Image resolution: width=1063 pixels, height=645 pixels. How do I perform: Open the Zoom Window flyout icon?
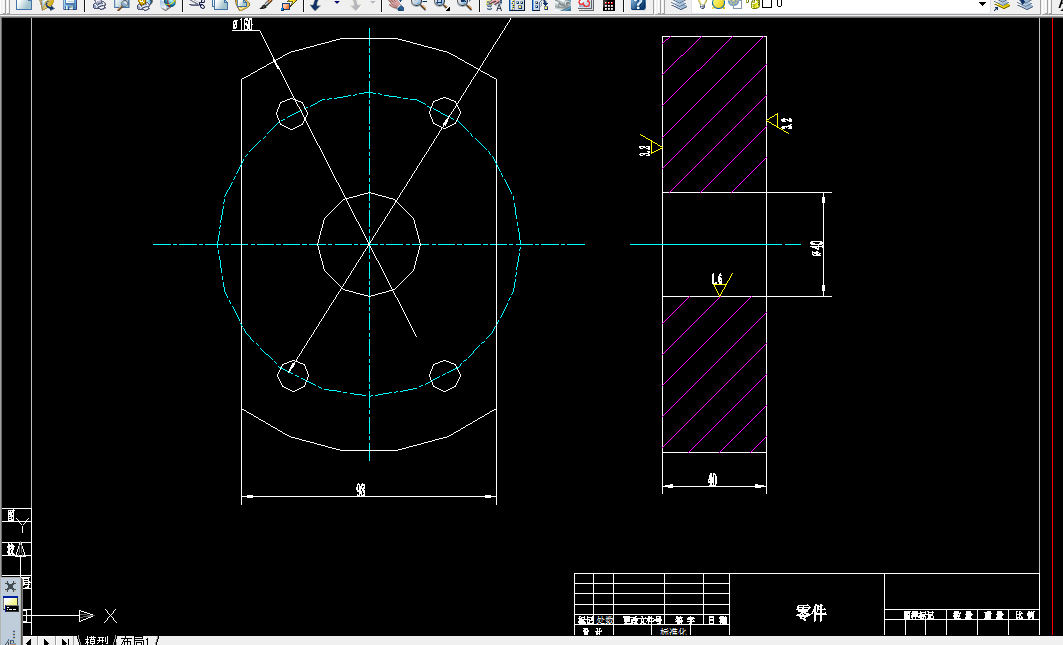pyautogui.click(x=442, y=4)
